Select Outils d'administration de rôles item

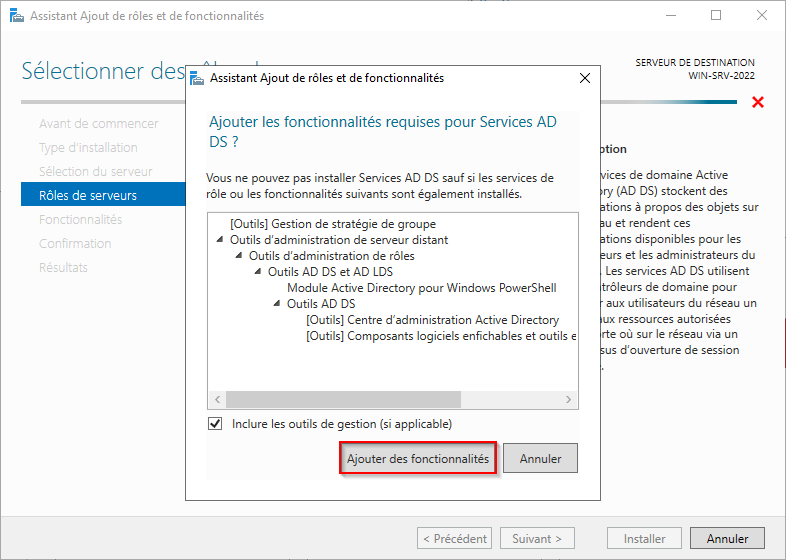tap(332, 256)
